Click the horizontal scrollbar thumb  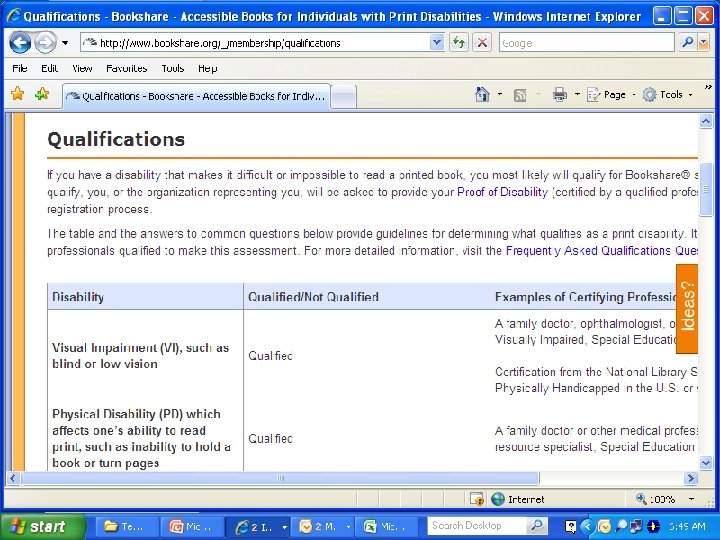280,478
